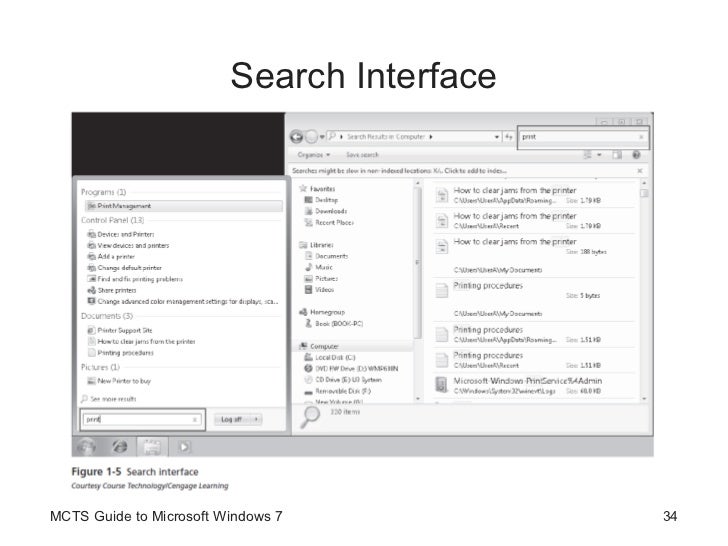
Task: Select Desktop under Favorites
Action: (321, 200)
